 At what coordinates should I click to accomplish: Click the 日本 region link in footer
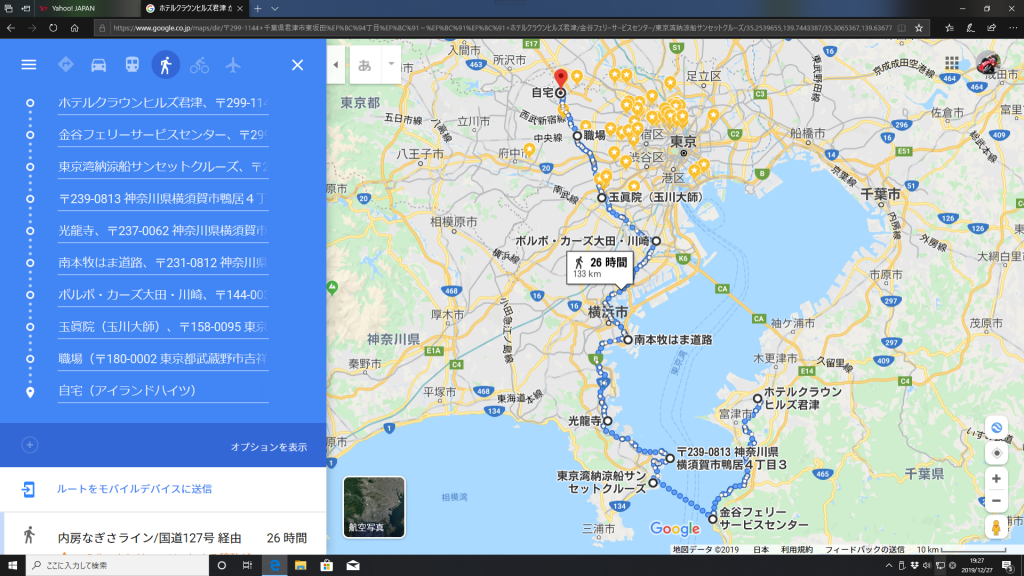(x=761, y=550)
